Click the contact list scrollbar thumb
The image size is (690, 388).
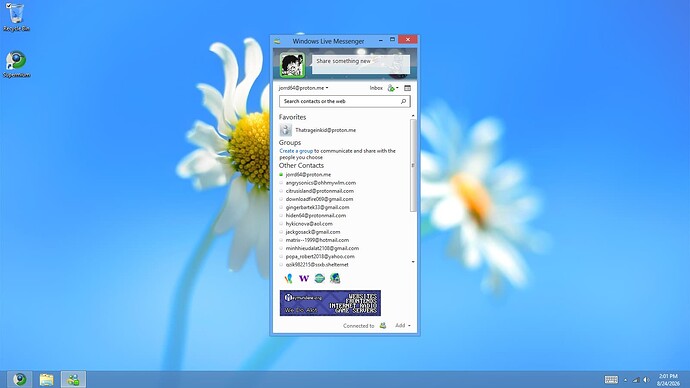(413, 165)
